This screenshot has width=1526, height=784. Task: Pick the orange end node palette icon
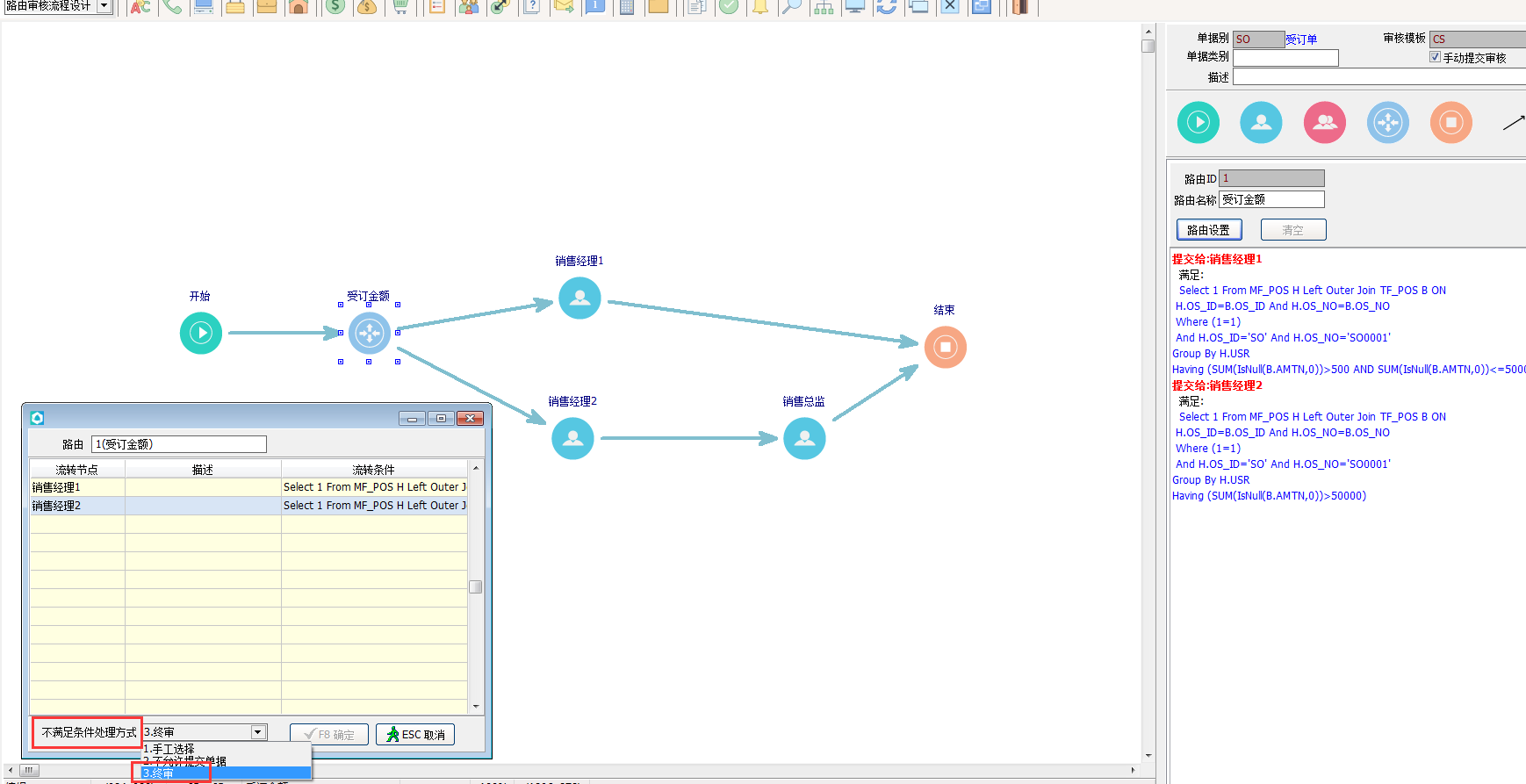[1450, 123]
